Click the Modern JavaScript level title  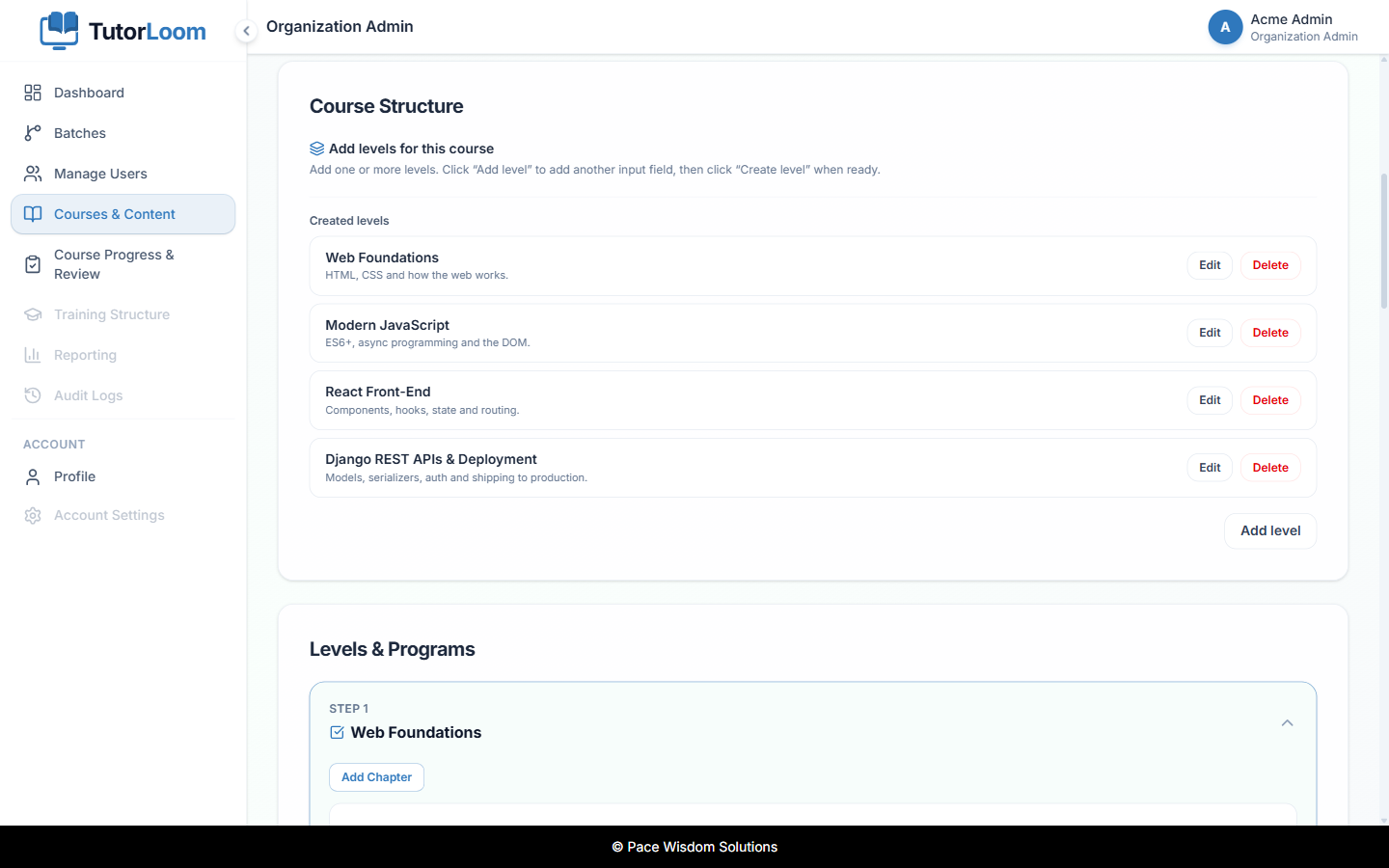click(387, 325)
